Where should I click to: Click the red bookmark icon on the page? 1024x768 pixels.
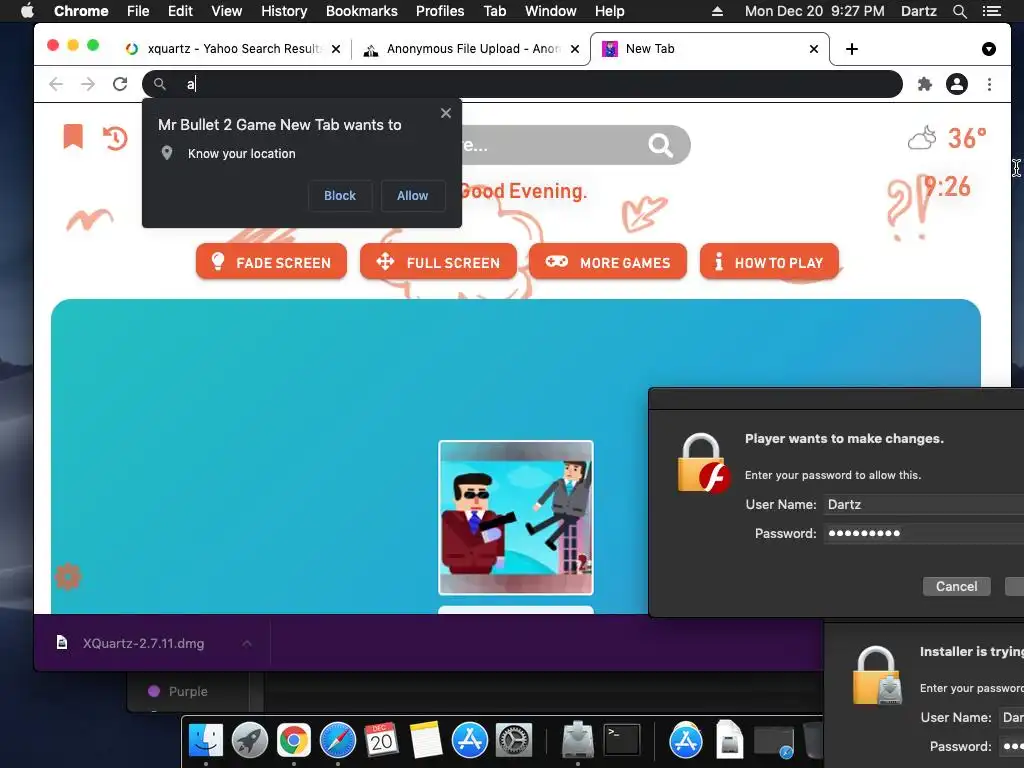point(73,136)
